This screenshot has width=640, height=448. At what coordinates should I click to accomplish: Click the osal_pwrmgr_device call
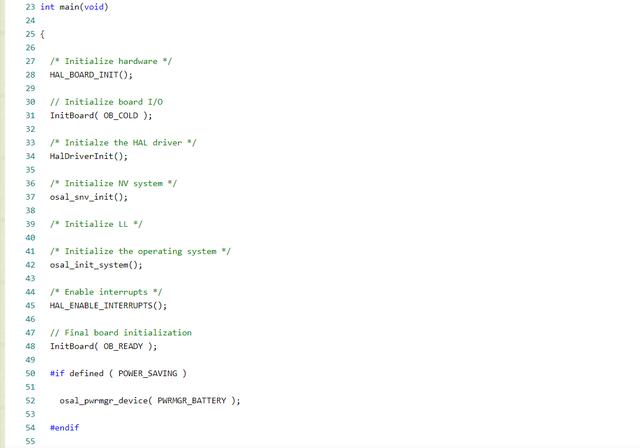pos(150,400)
